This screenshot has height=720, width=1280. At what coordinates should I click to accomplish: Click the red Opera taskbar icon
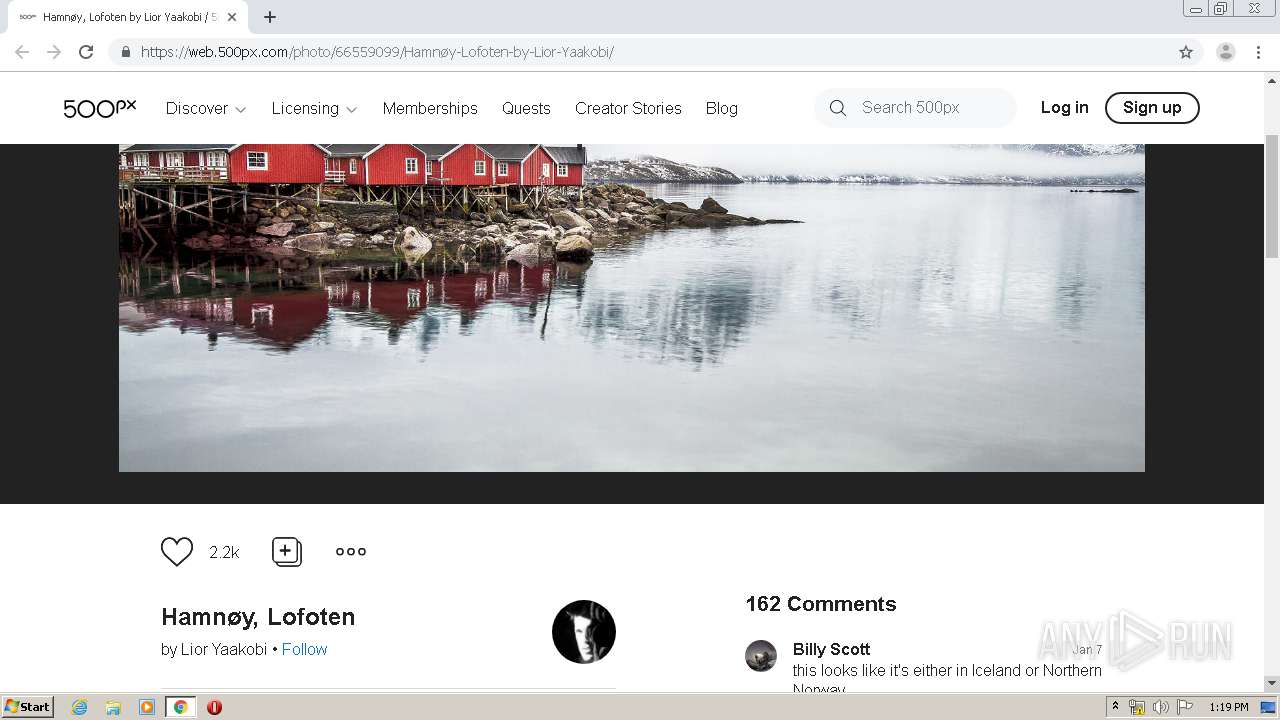point(214,707)
